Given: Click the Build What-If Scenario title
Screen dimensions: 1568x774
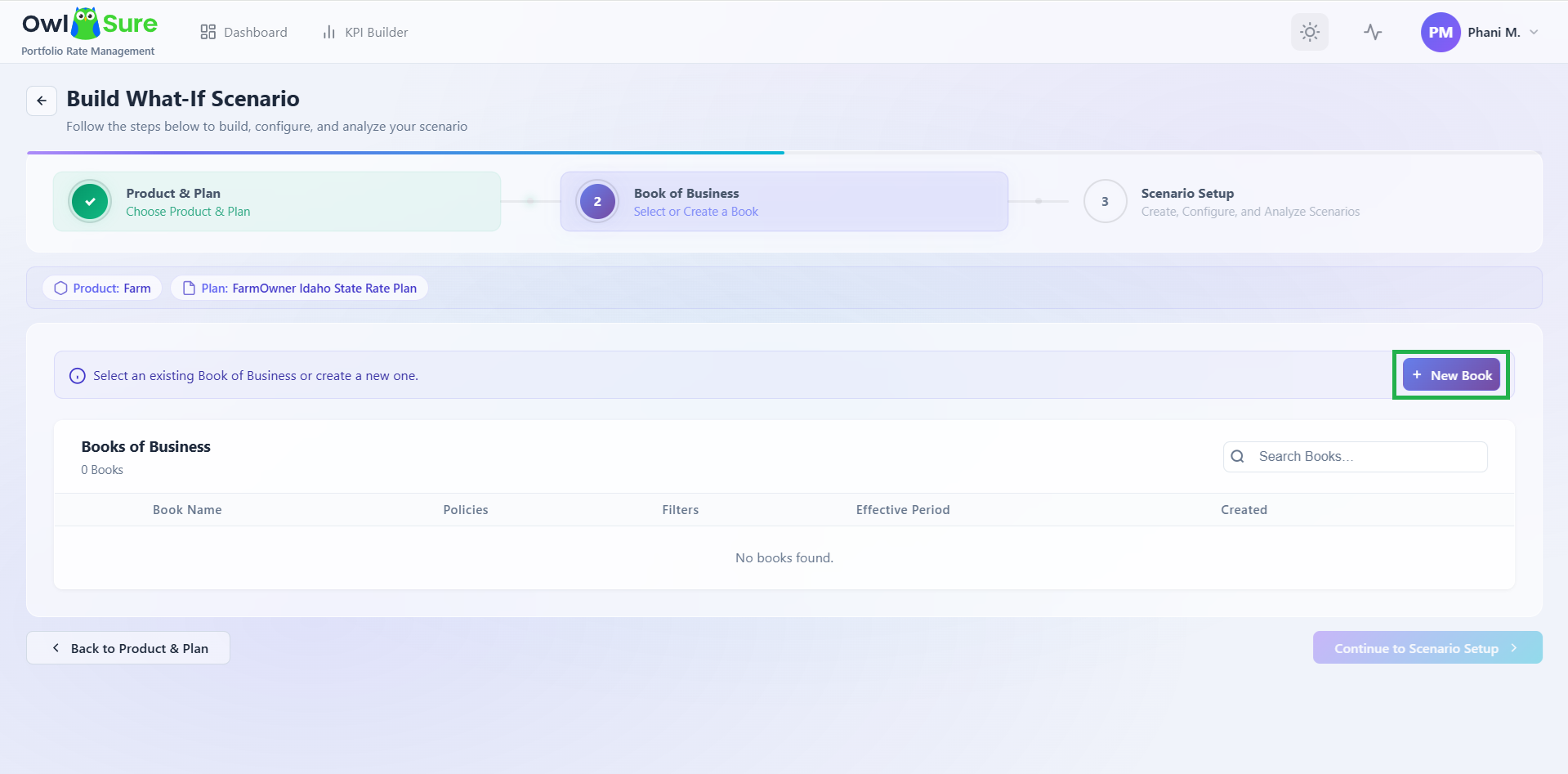Looking at the screenshot, I should point(183,99).
